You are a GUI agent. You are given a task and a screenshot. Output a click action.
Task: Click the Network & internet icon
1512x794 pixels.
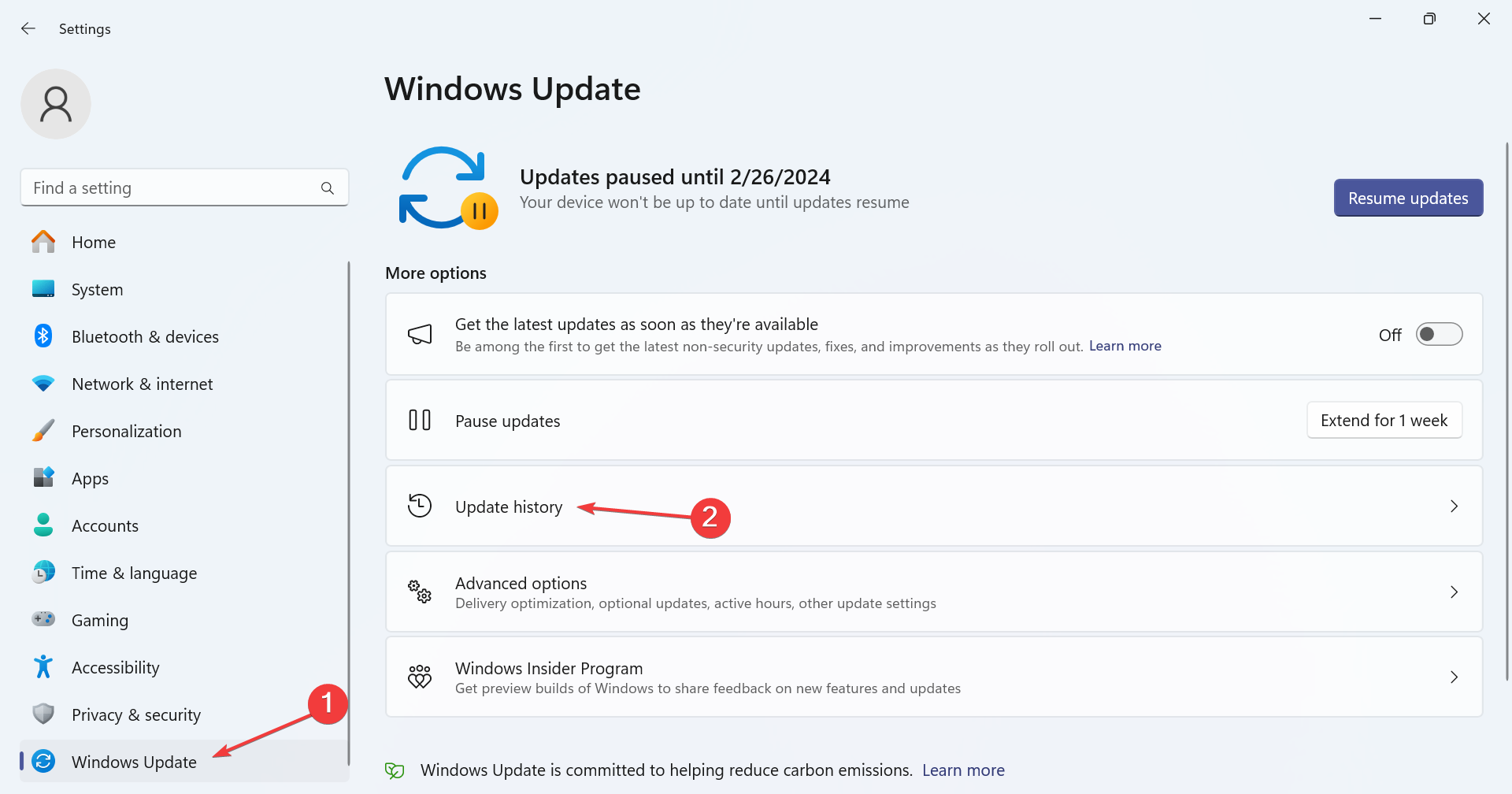tap(43, 384)
